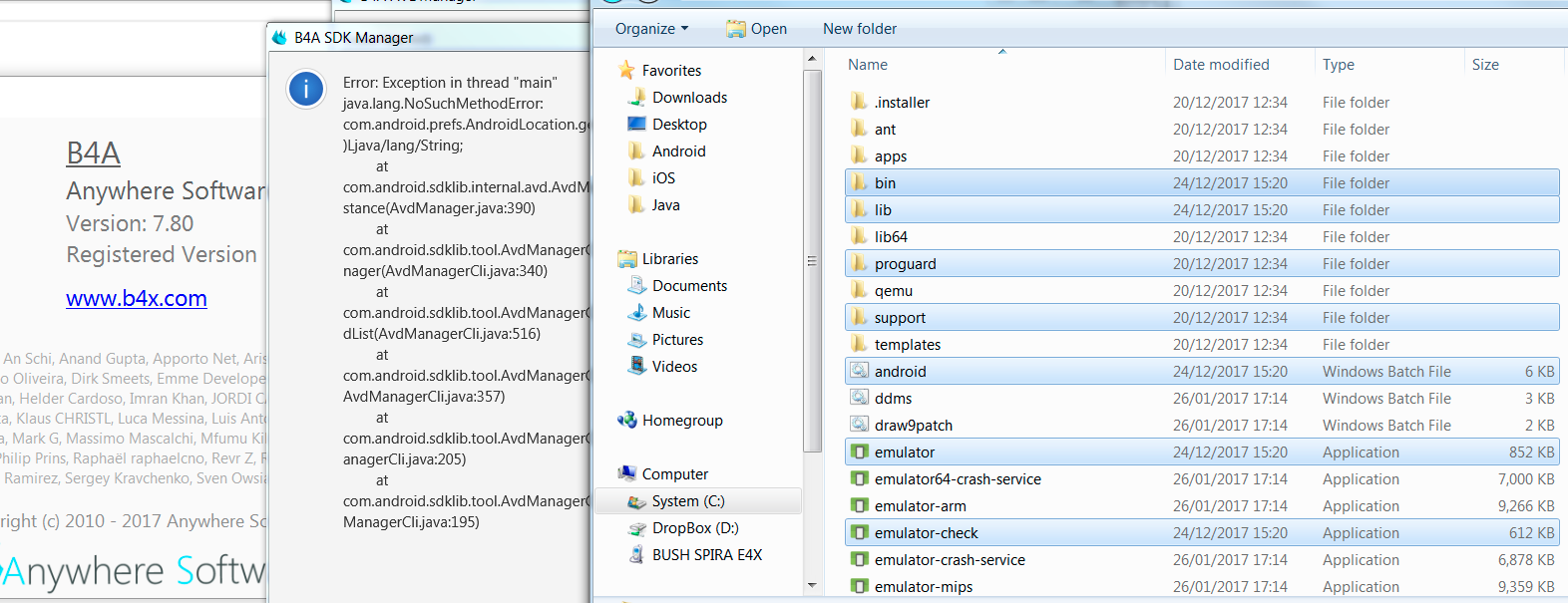The image size is (1568, 603).
Task: Click the draw9patch file name
Action: [914, 425]
